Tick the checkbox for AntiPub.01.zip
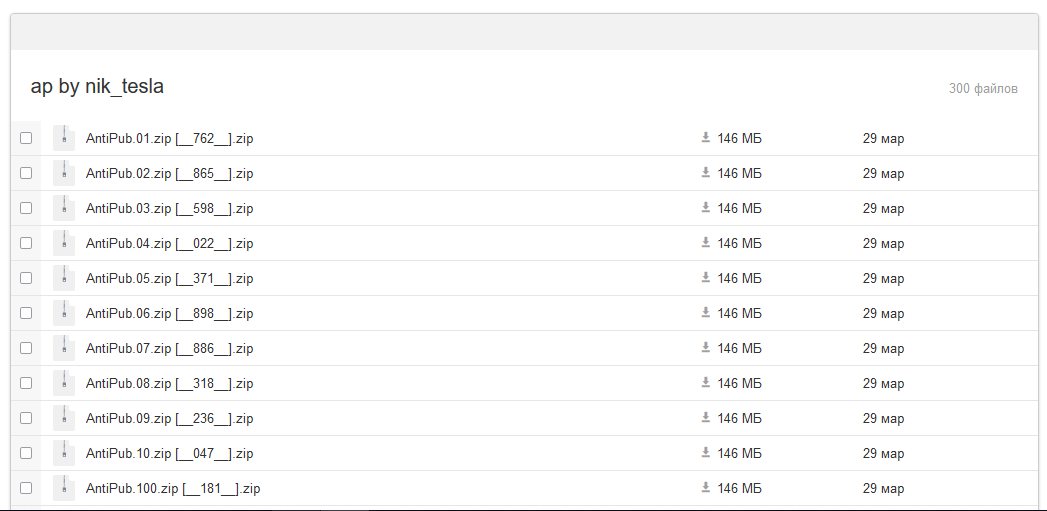The height and width of the screenshot is (511, 1047). (25, 138)
